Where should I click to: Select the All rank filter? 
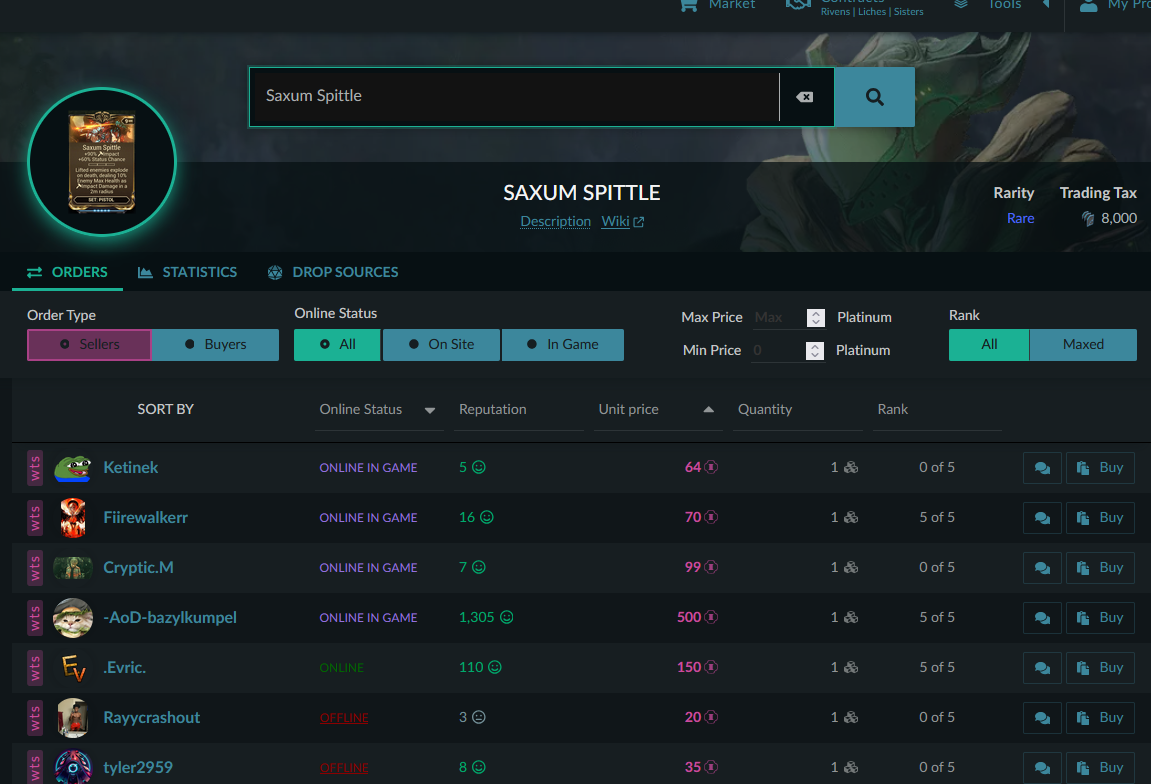pos(989,344)
